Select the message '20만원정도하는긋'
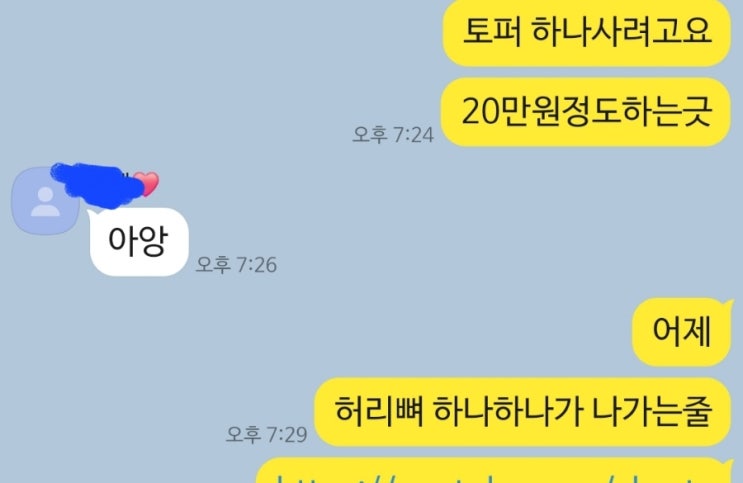This screenshot has height=483, width=743. click(586, 112)
